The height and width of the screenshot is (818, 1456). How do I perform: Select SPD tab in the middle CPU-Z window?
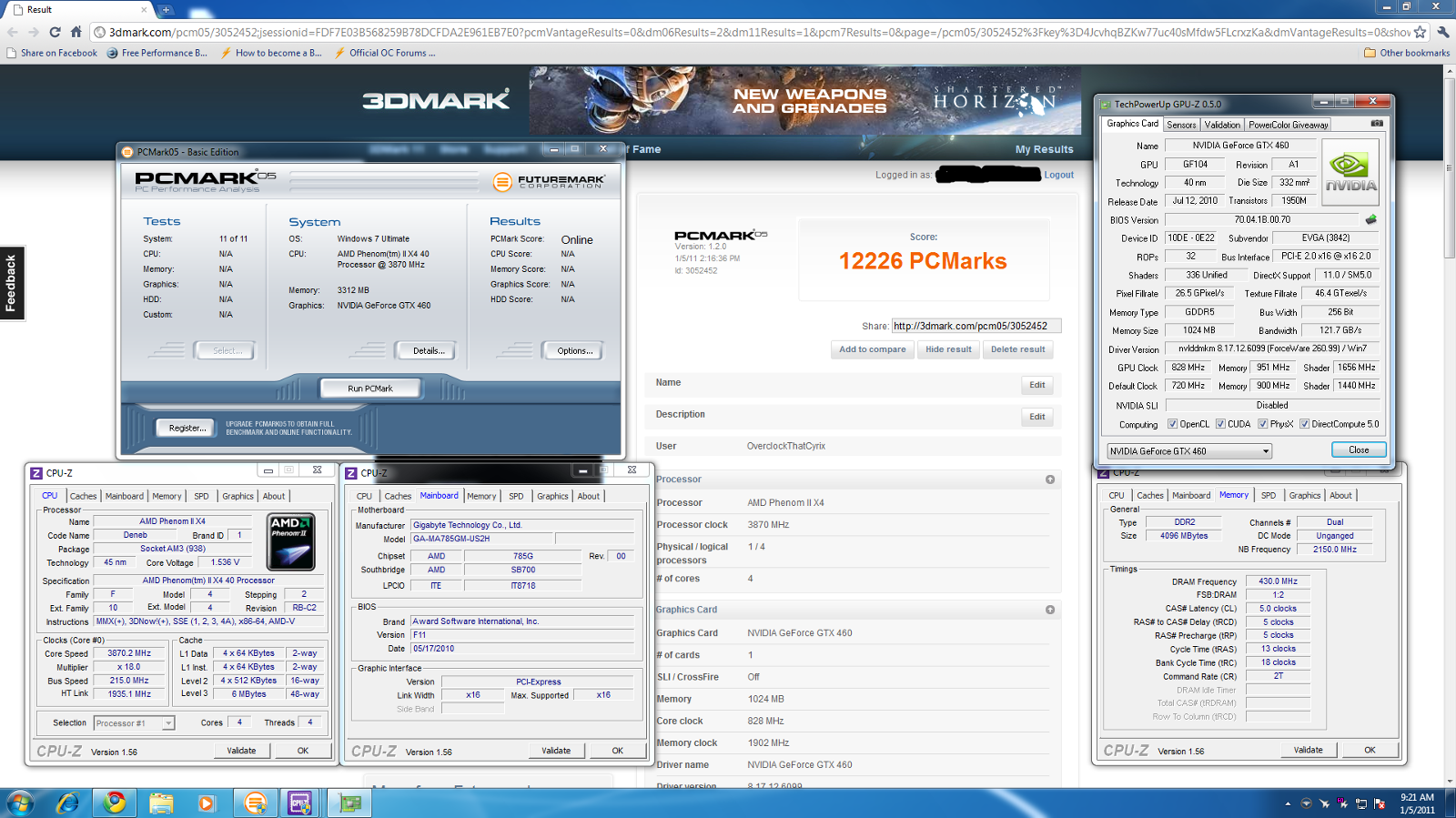point(516,496)
